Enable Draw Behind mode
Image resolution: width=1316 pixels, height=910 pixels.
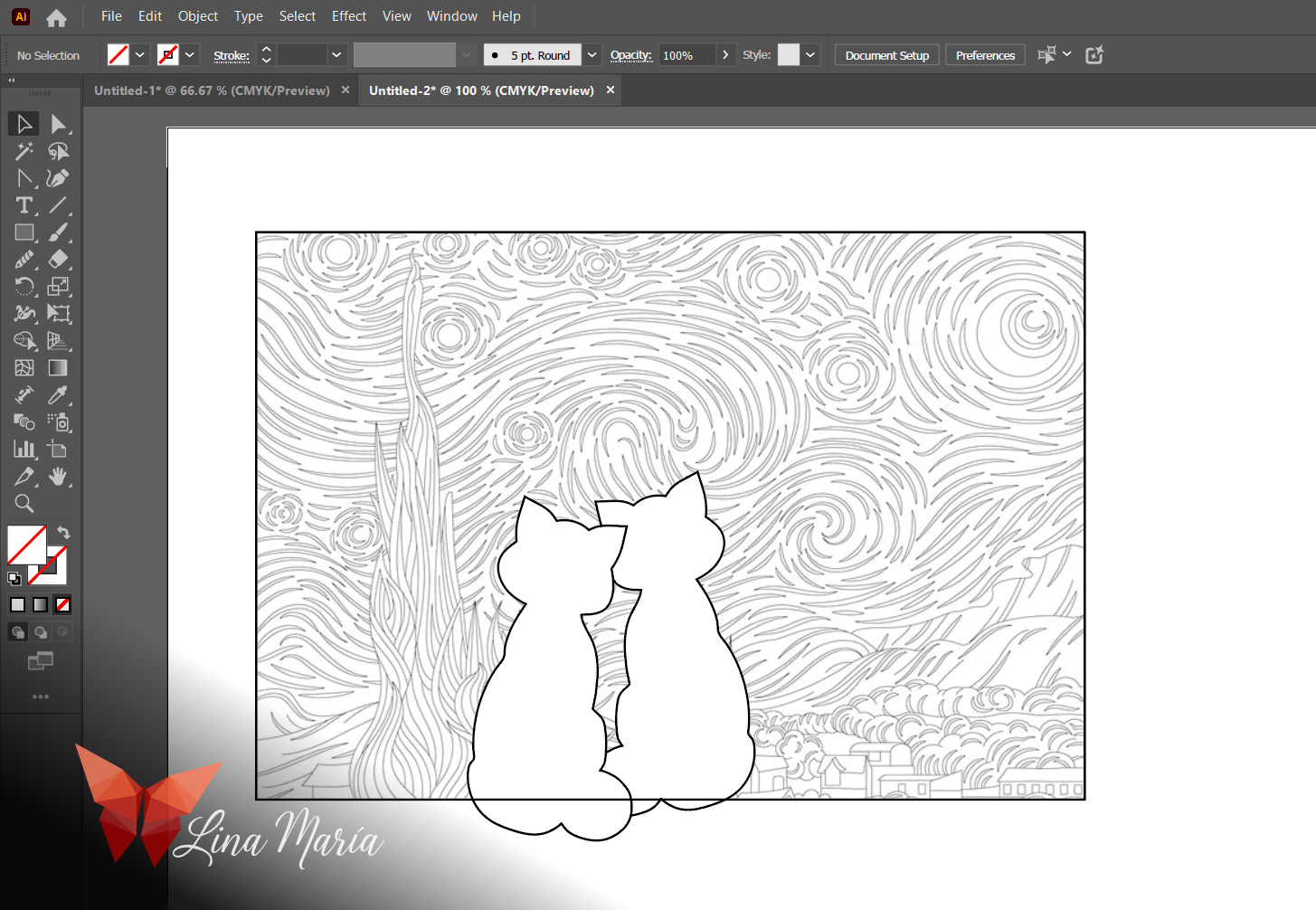point(40,632)
